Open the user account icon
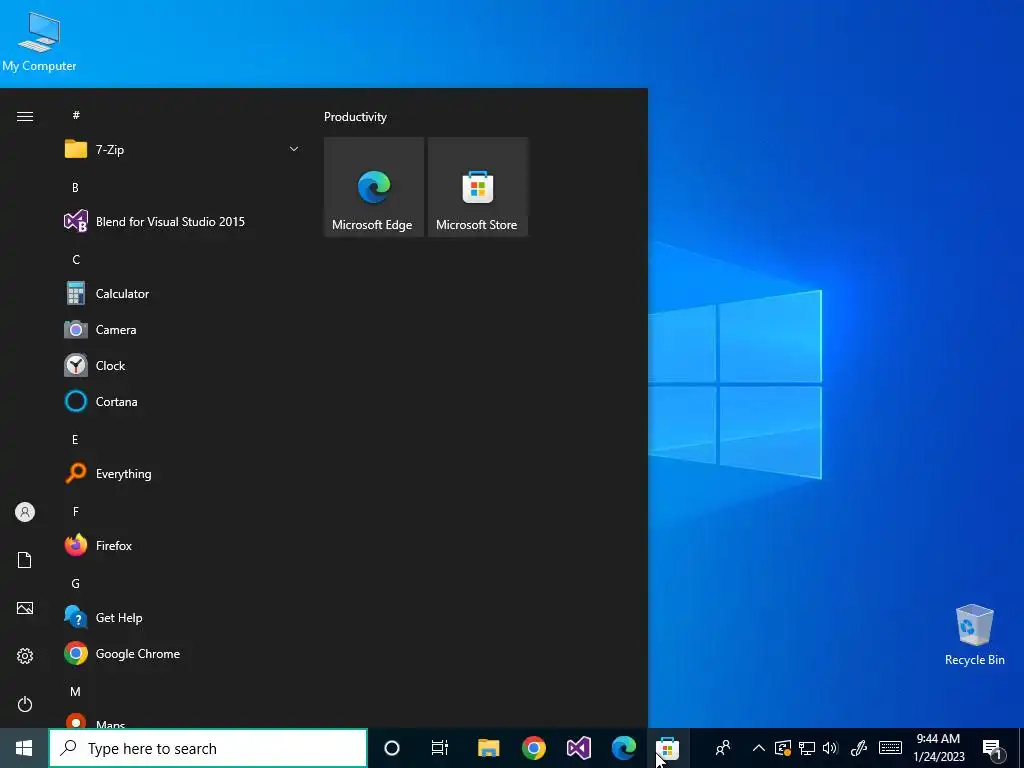The height and width of the screenshot is (768, 1024). (25, 512)
